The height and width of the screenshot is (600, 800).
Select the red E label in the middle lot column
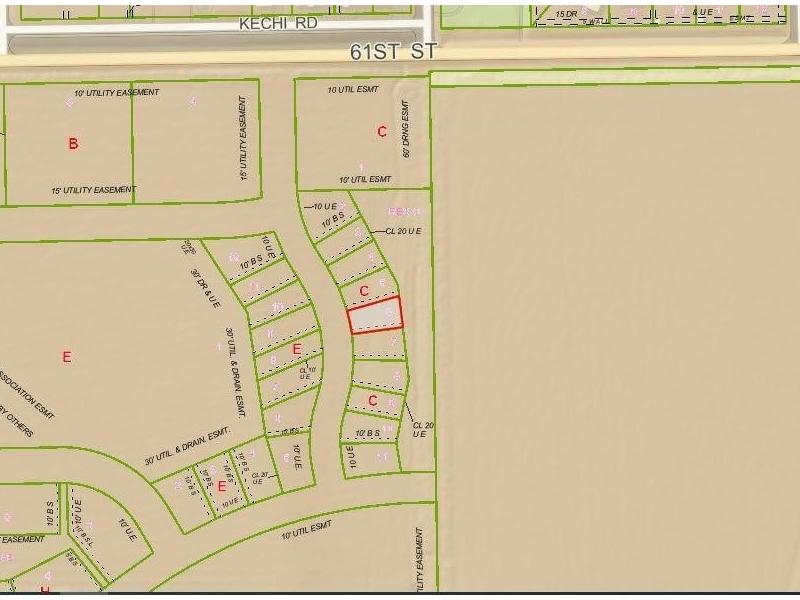click(297, 349)
